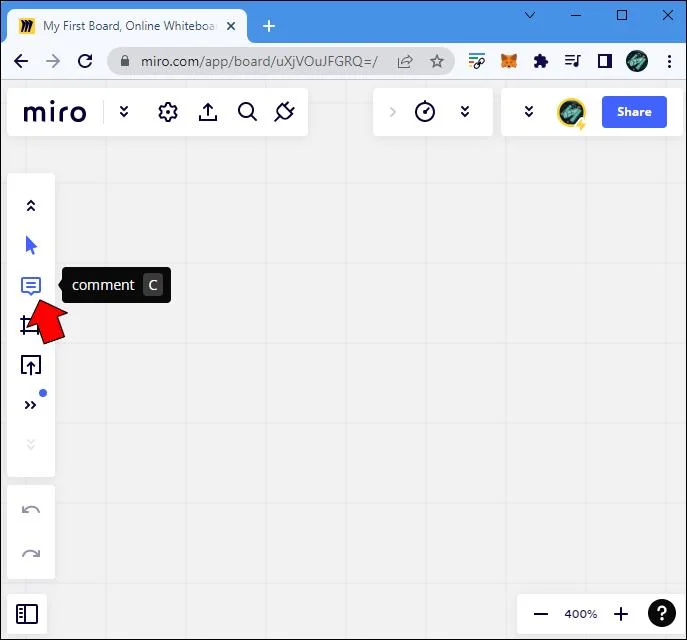Open the Extensions puzzle menu
The height and width of the screenshot is (640, 687).
click(541, 61)
